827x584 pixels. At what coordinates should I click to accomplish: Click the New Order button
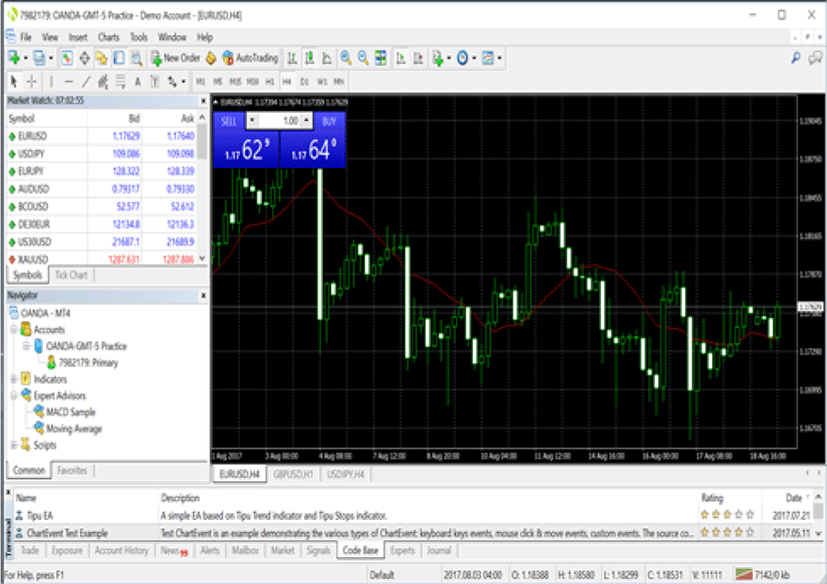(176, 58)
